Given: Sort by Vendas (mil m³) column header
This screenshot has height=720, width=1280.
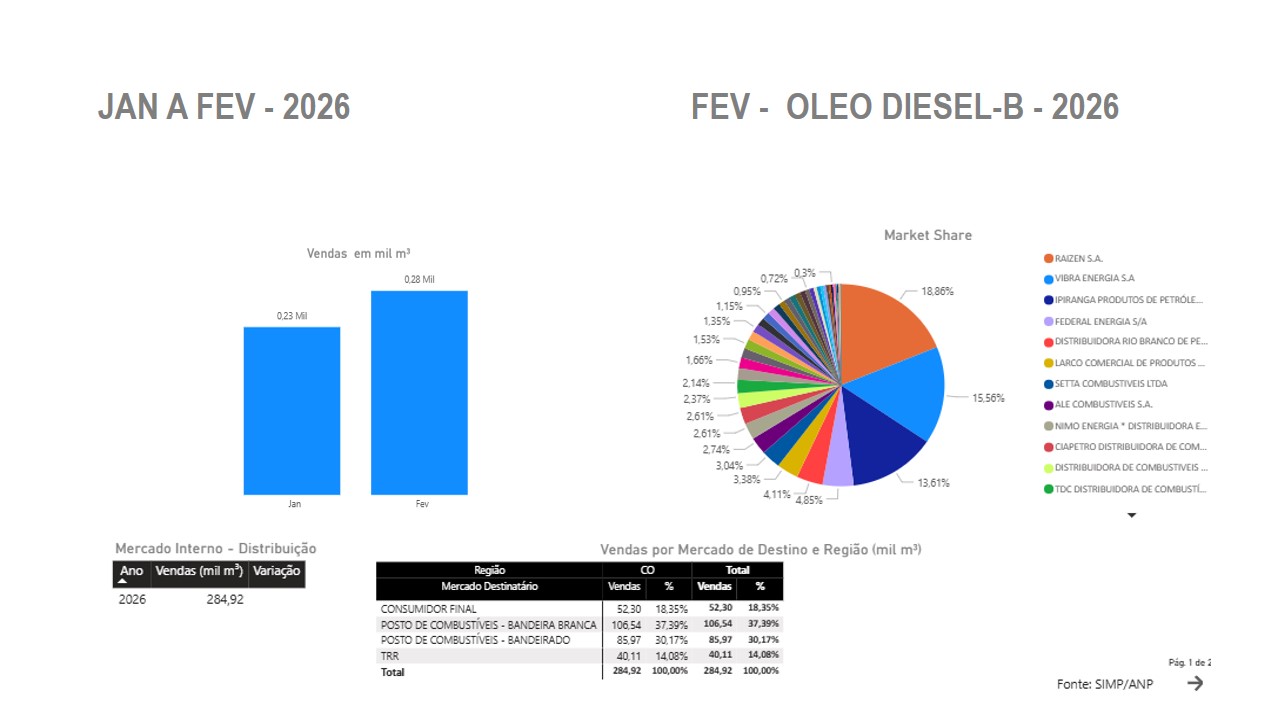Looking at the screenshot, I should click(199, 572).
